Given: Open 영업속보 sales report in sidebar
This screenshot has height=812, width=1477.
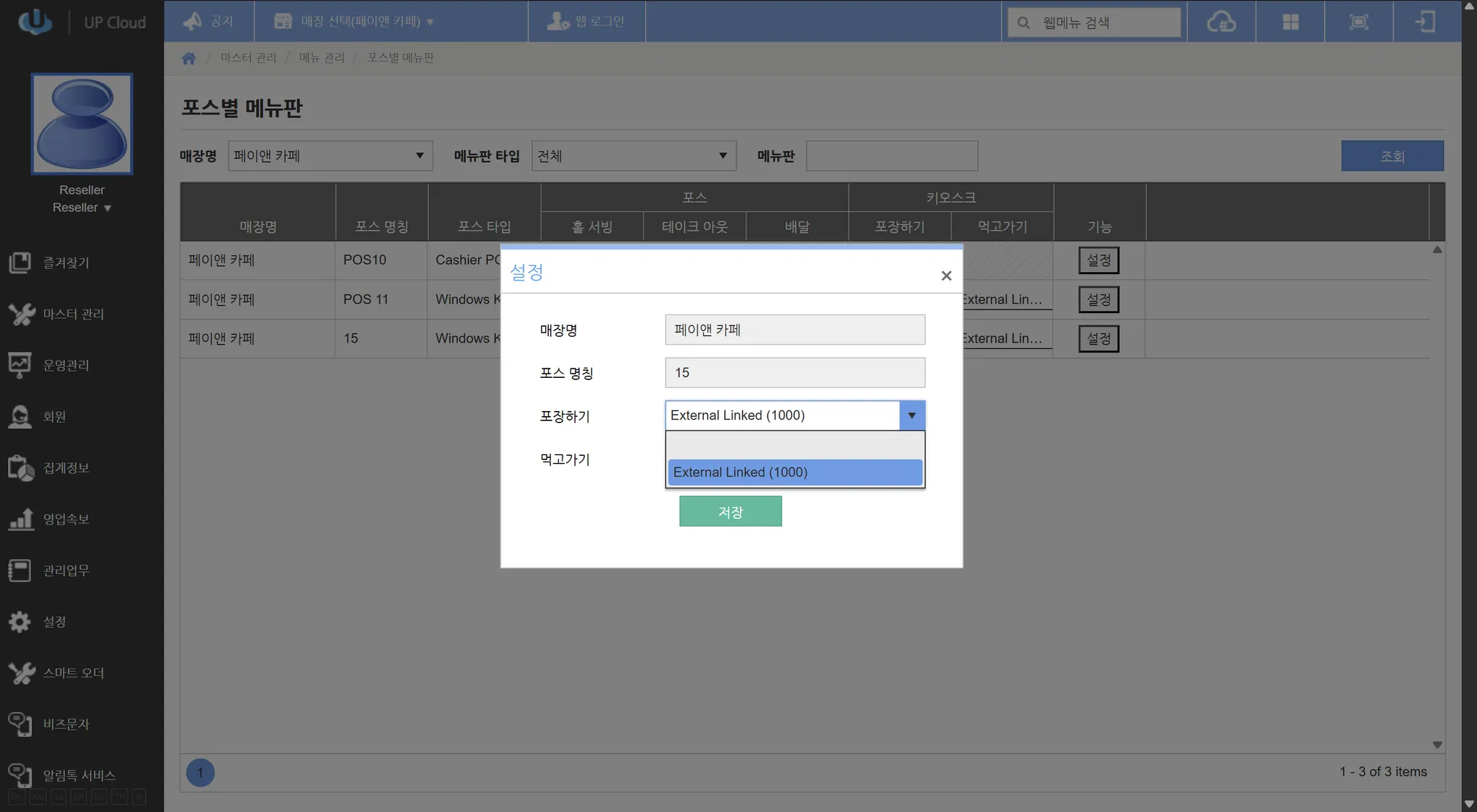Looking at the screenshot, I should pyautogui.click(x=65, y=519).
